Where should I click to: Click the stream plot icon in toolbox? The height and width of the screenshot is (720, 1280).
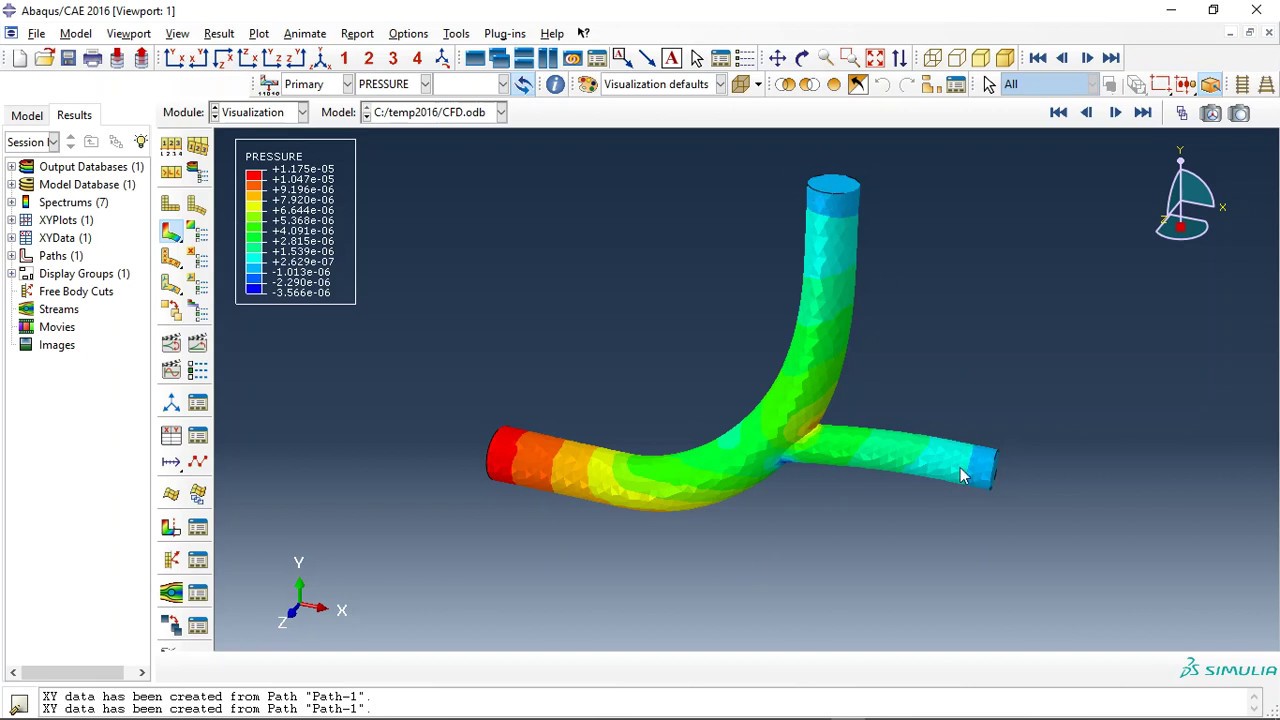click(x=171, y=592)
